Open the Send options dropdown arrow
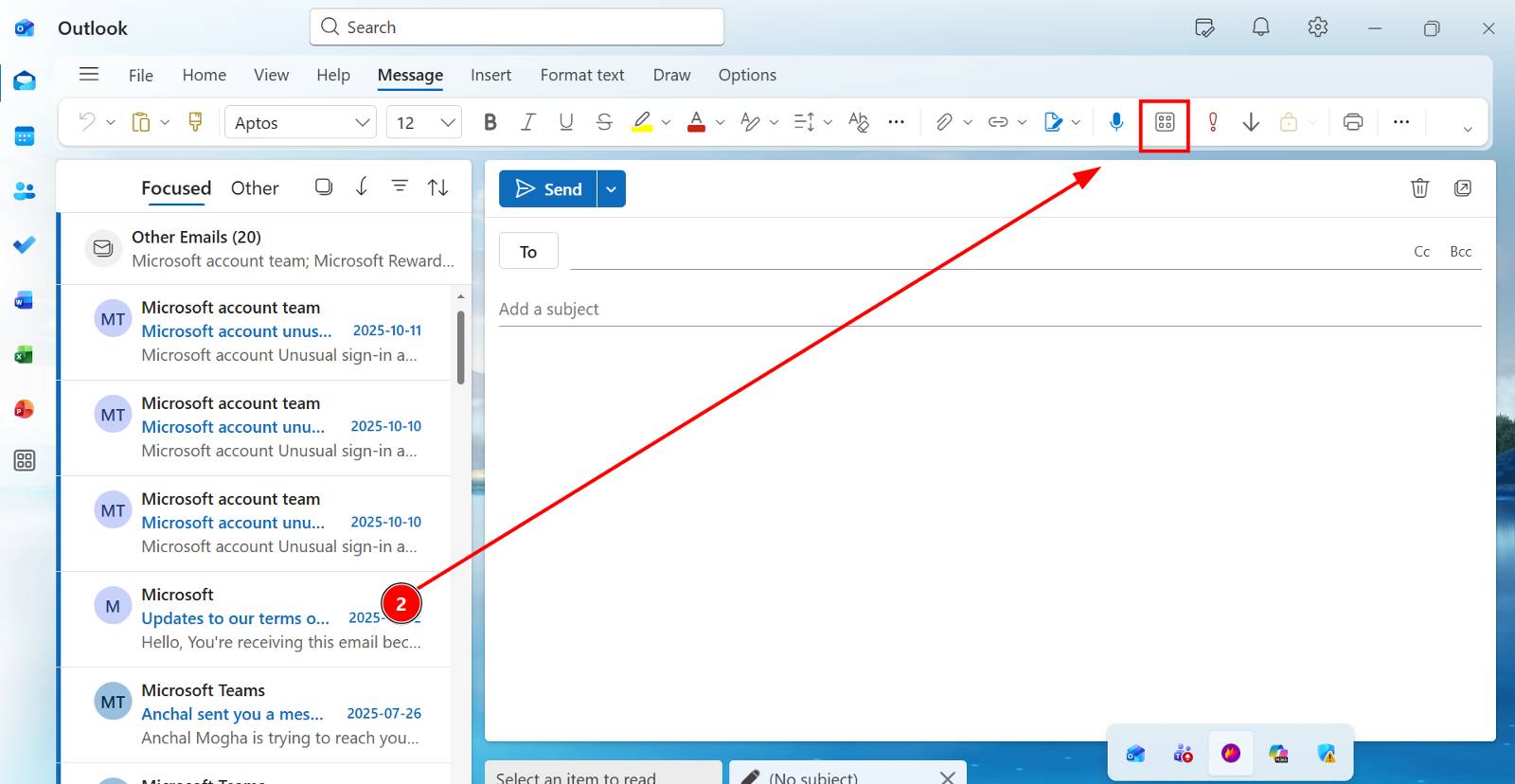The width and height of the screenshot is (1515, 784). [x=612, y=189]
